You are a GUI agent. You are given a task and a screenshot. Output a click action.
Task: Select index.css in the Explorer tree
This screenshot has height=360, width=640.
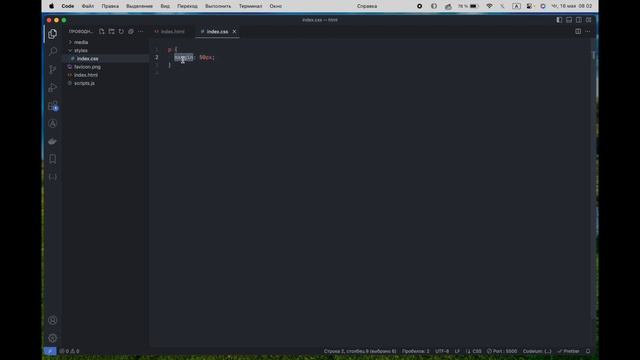tap(105, 58)
